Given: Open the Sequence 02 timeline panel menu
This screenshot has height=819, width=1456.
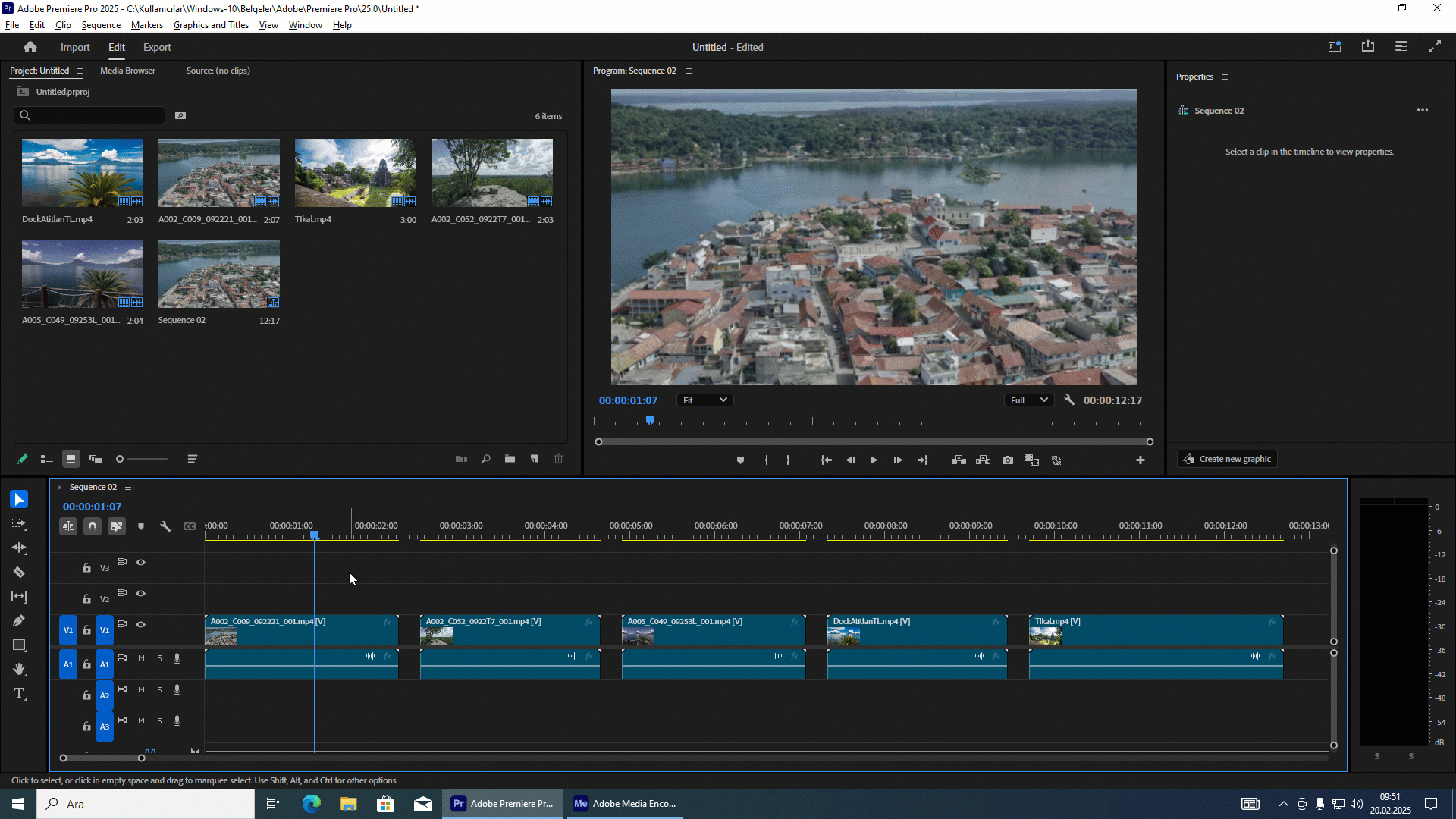Looking at the screenshot, I should click(128, 488).
